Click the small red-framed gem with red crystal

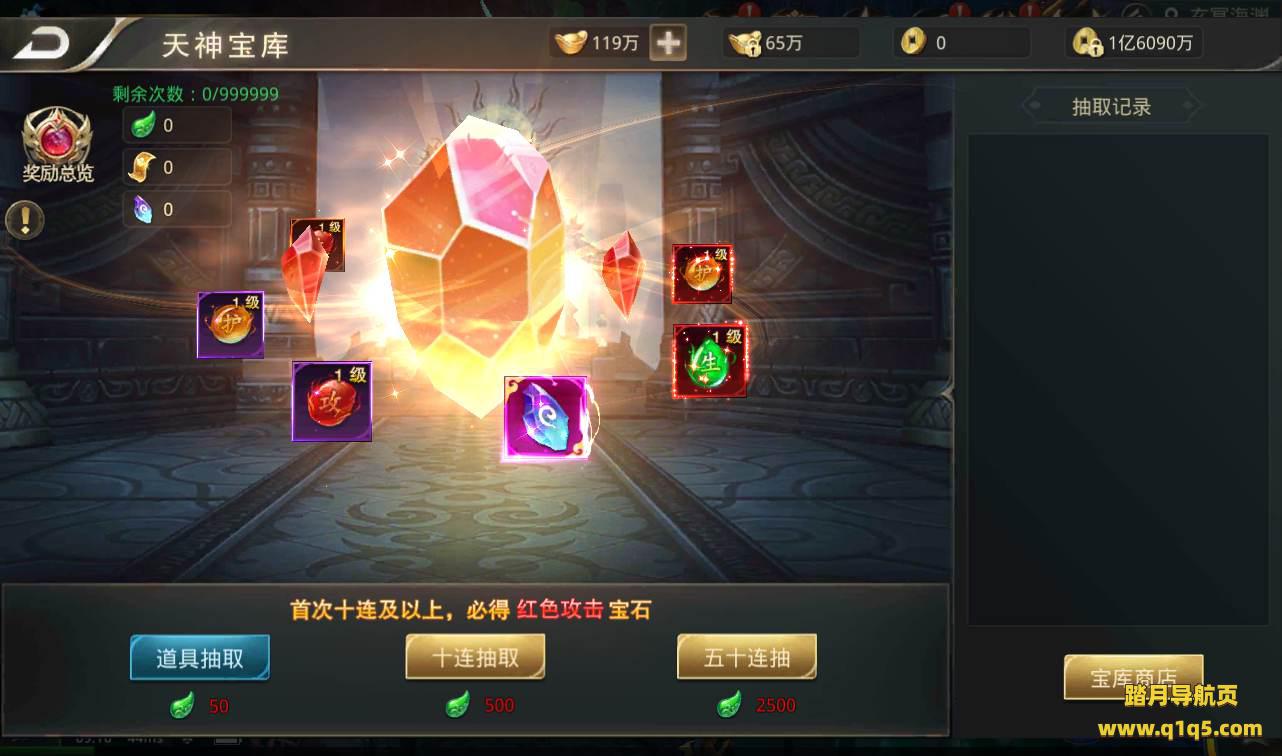(x=317, y=245)
